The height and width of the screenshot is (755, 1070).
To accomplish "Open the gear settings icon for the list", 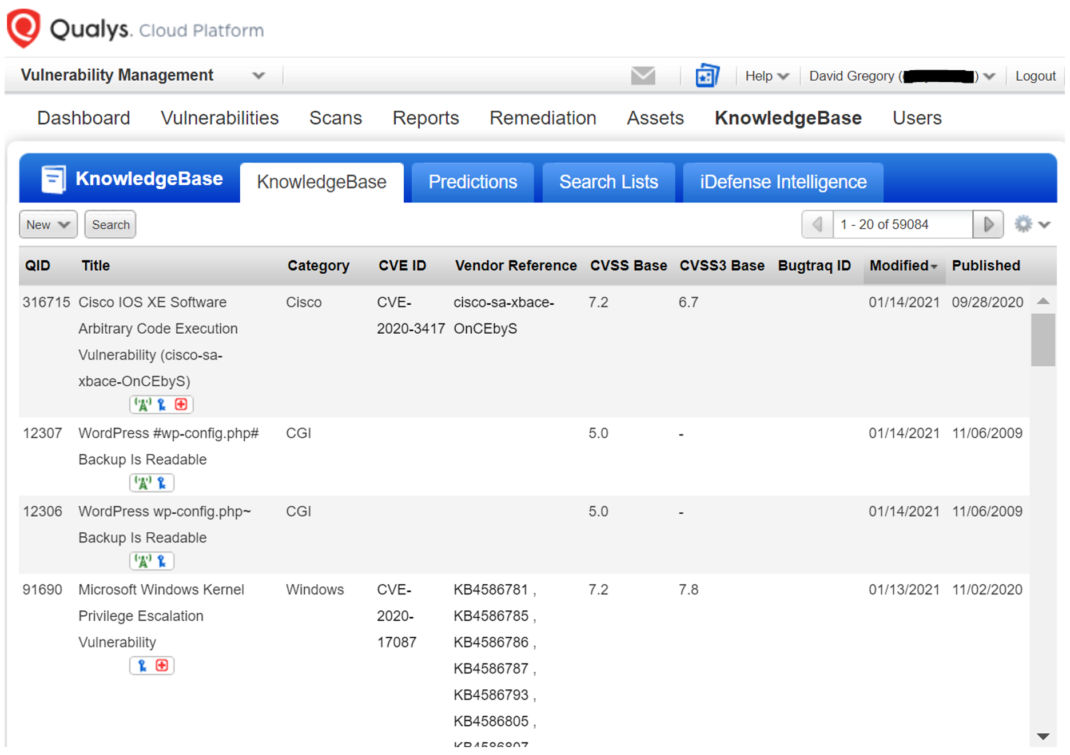I will 1023,224.
